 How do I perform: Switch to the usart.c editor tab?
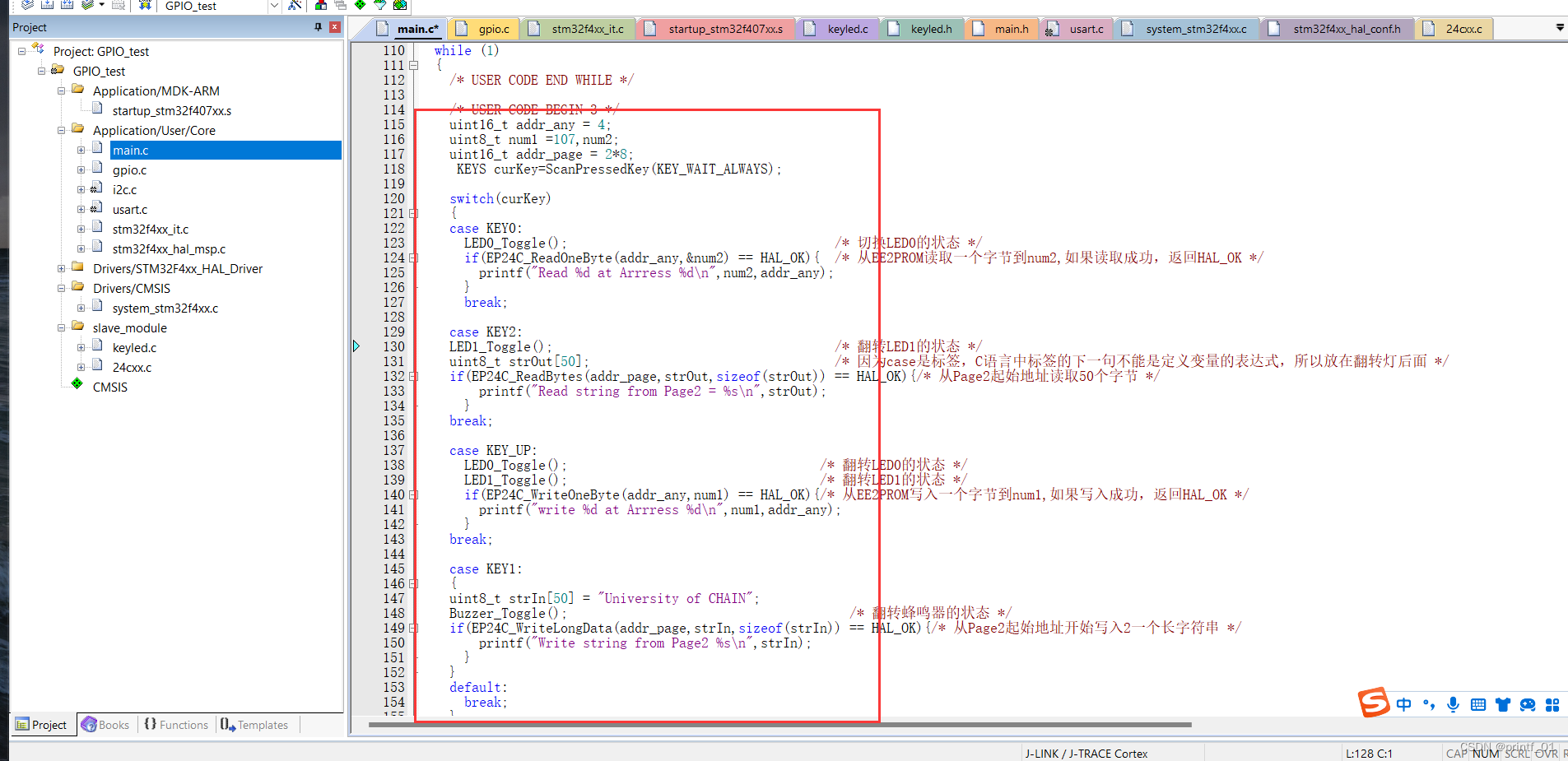[x=1077, y=29]
